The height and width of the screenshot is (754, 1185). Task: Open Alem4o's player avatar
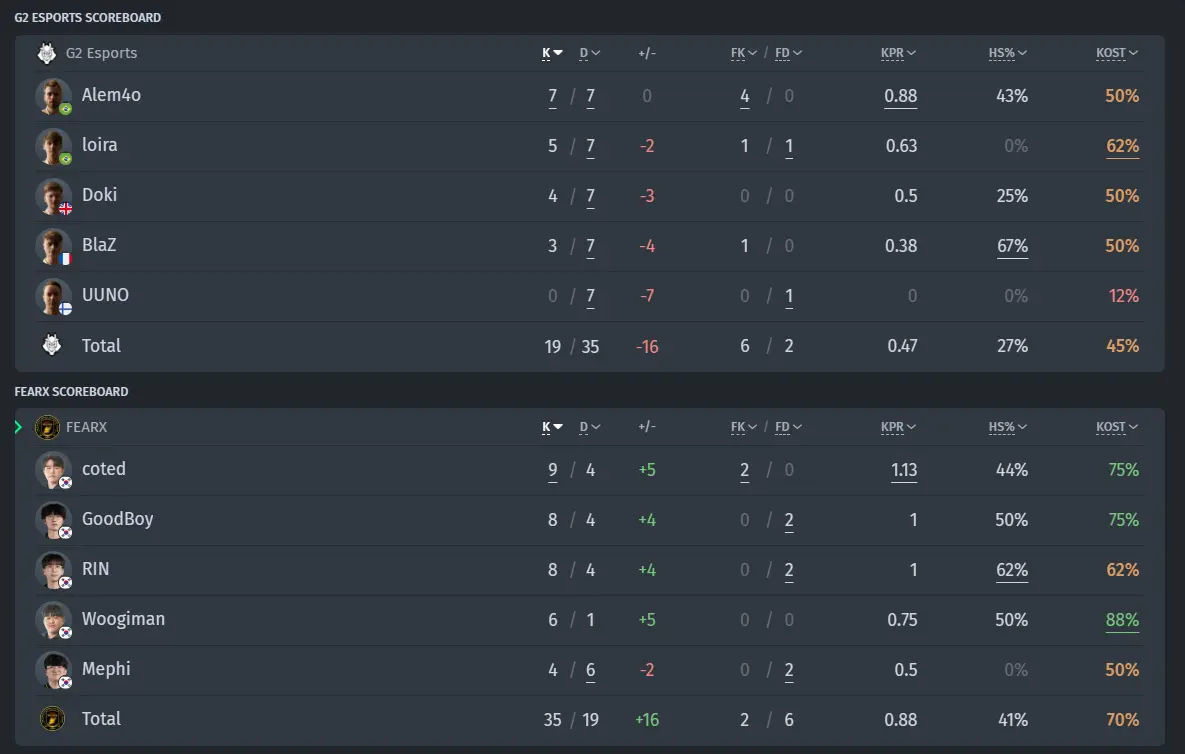54,96
